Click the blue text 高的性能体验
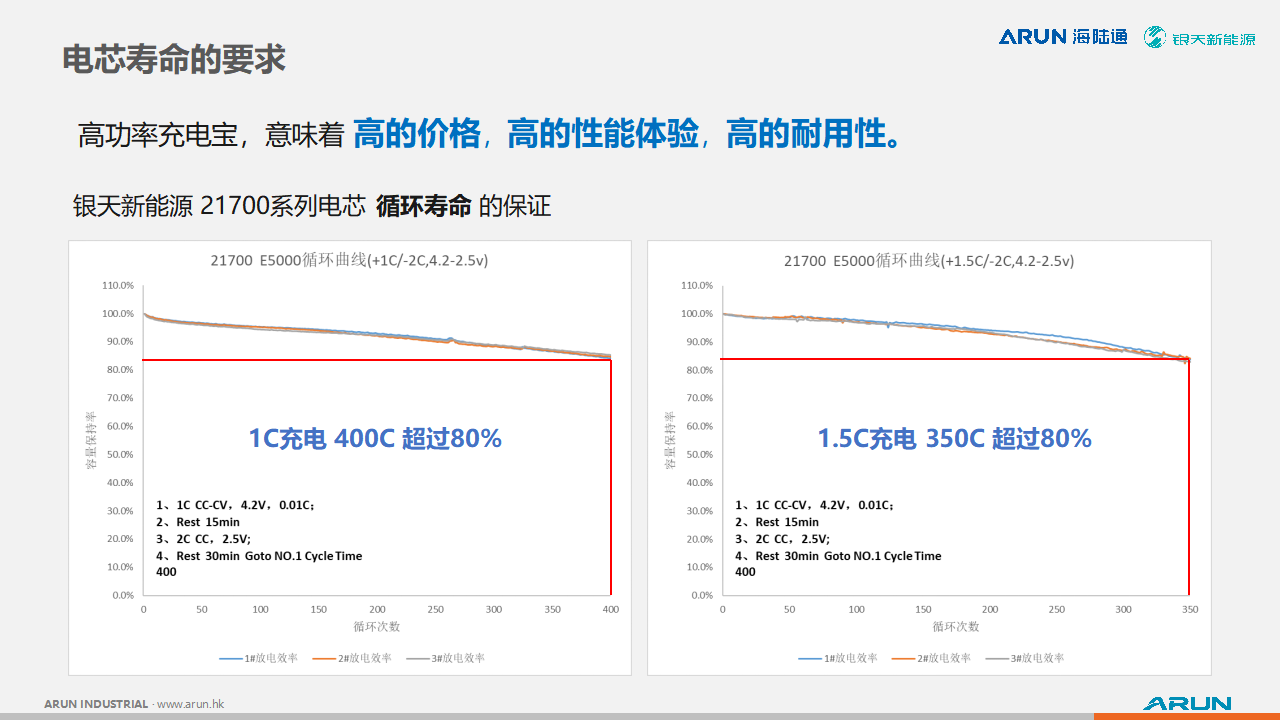The height and width of the screenshot is (720, 1280). 603,133
